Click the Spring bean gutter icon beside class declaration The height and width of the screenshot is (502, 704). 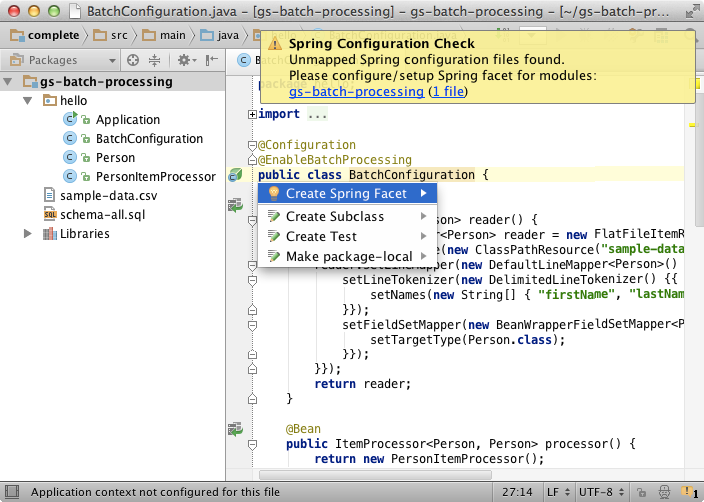(x=234, y=175)
